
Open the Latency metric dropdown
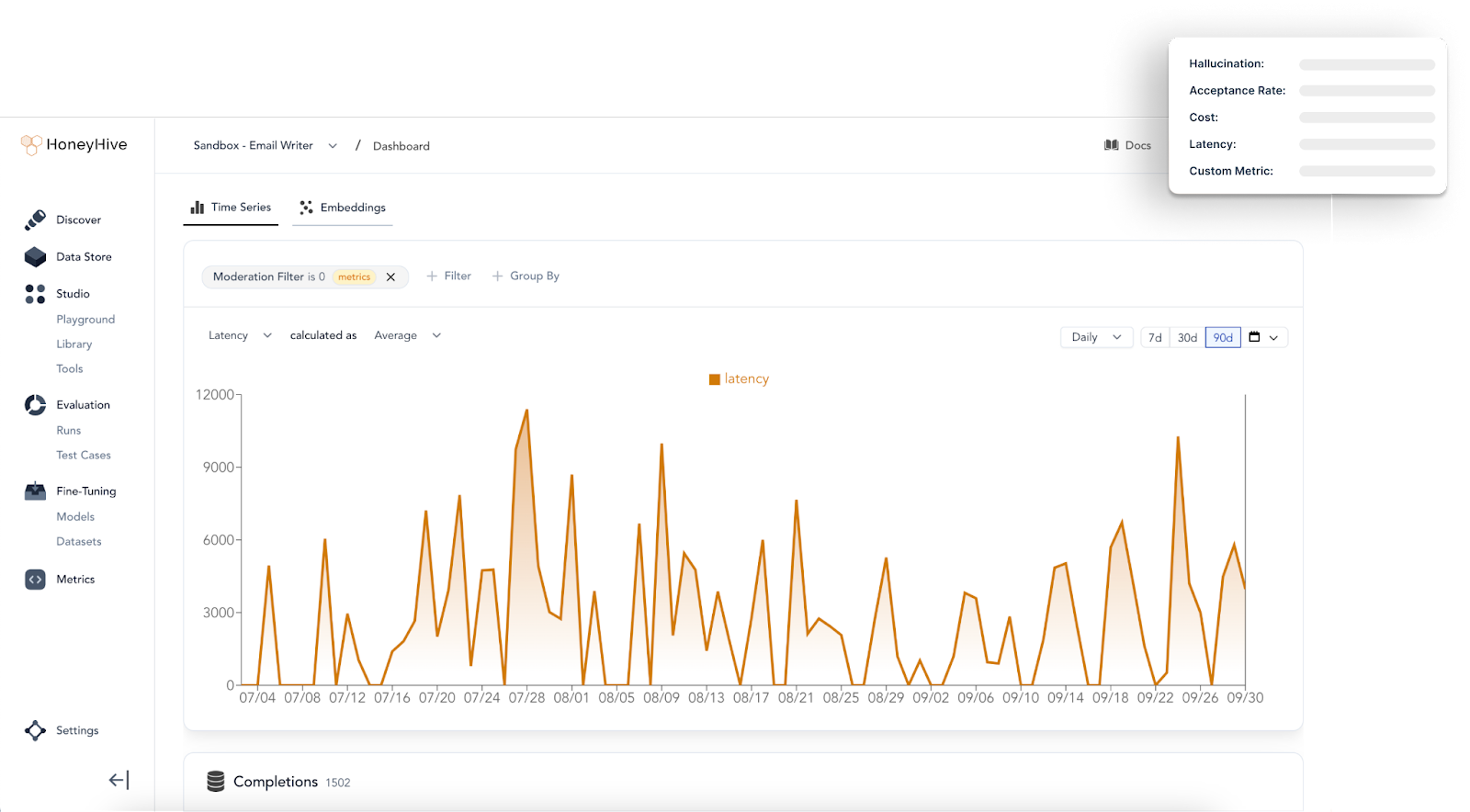240,335
